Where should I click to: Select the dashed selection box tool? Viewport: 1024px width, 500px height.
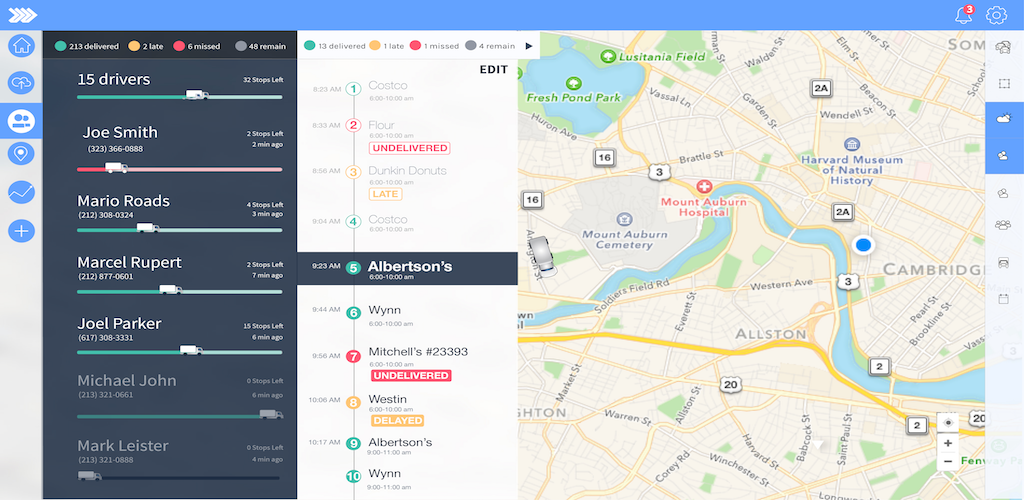[1004, 84]
